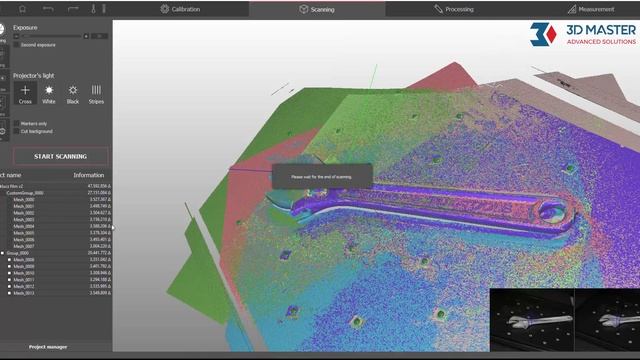Click the exposure slider track

click(x=51, y=36)
